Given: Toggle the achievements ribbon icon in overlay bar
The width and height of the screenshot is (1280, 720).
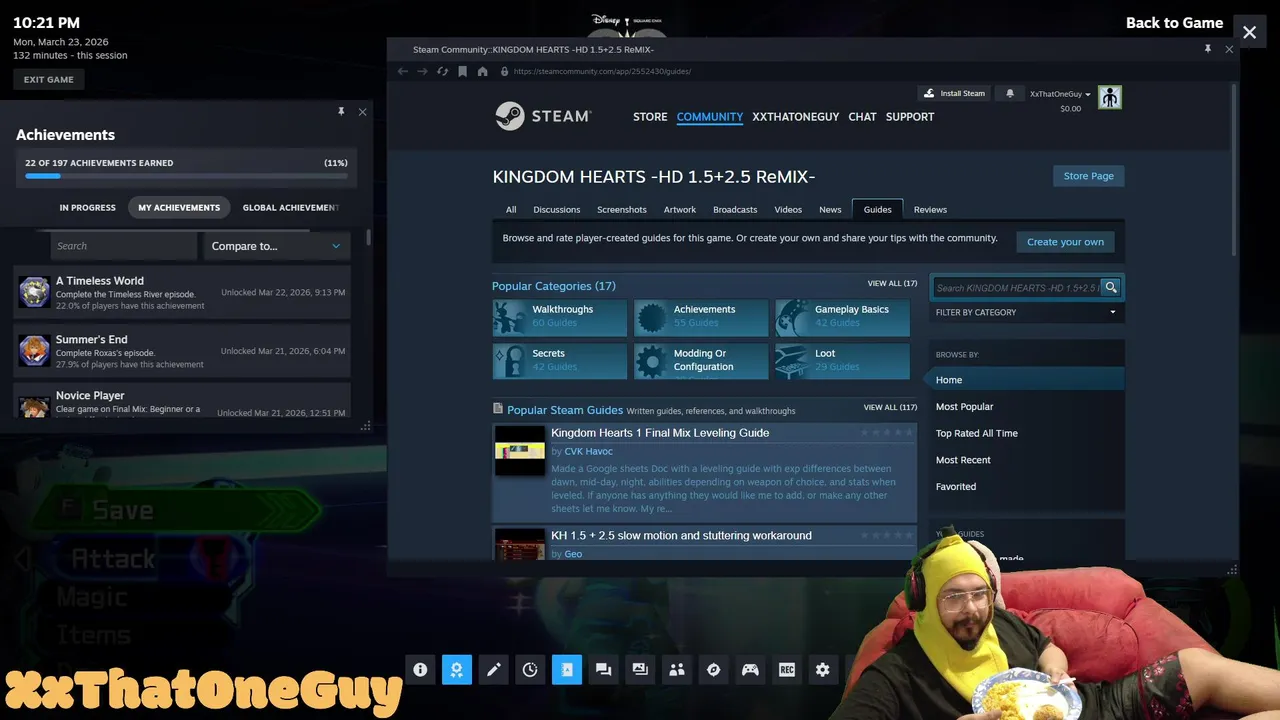Looking at the screenshot, I should [x=457, y=670].
